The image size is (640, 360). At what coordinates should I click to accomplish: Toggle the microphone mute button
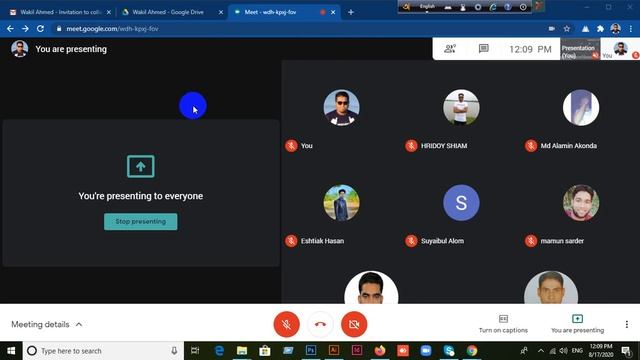tap(287, 324)
